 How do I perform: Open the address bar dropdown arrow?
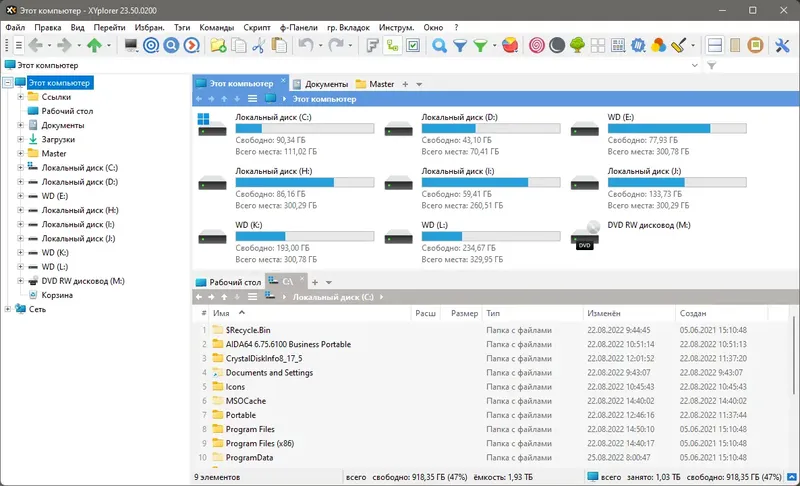point(694,65)
